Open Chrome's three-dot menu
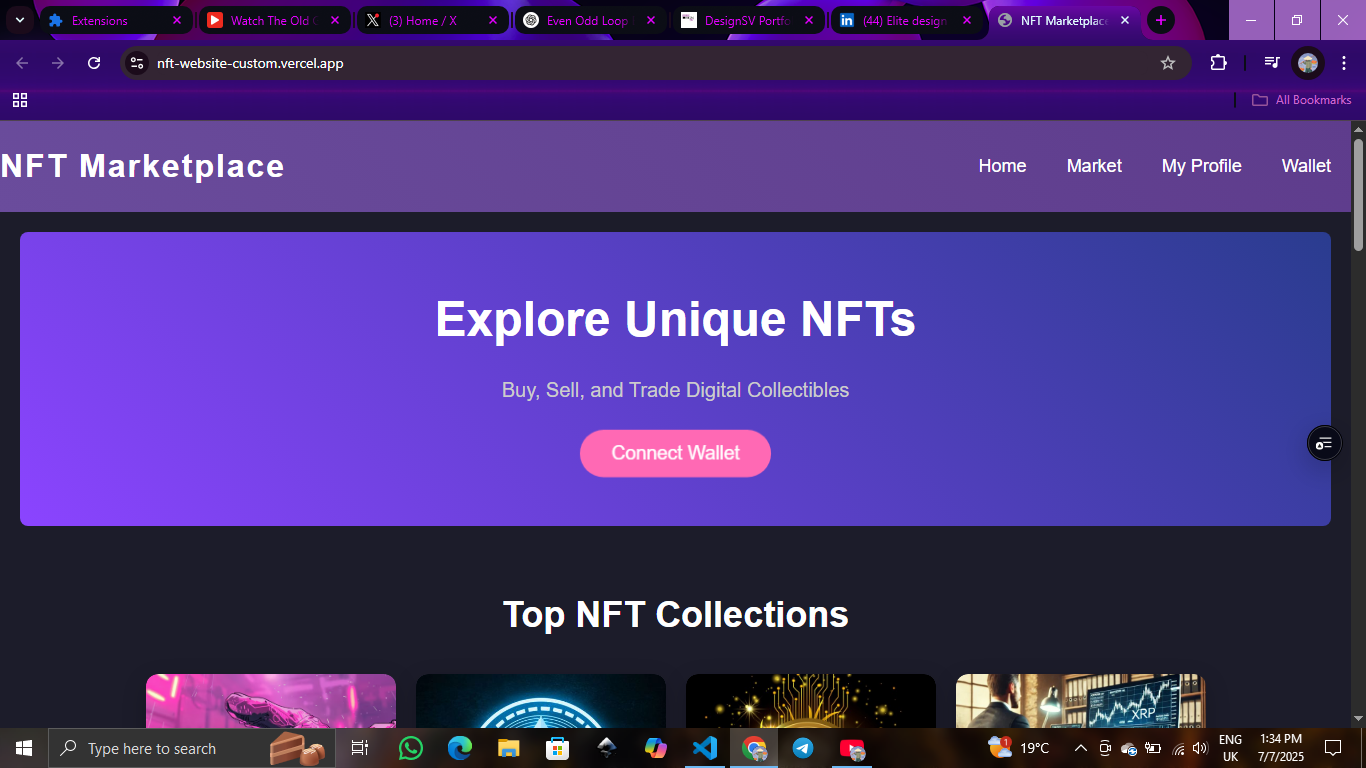1366x768 pixels. click(x=1344, y=63)
